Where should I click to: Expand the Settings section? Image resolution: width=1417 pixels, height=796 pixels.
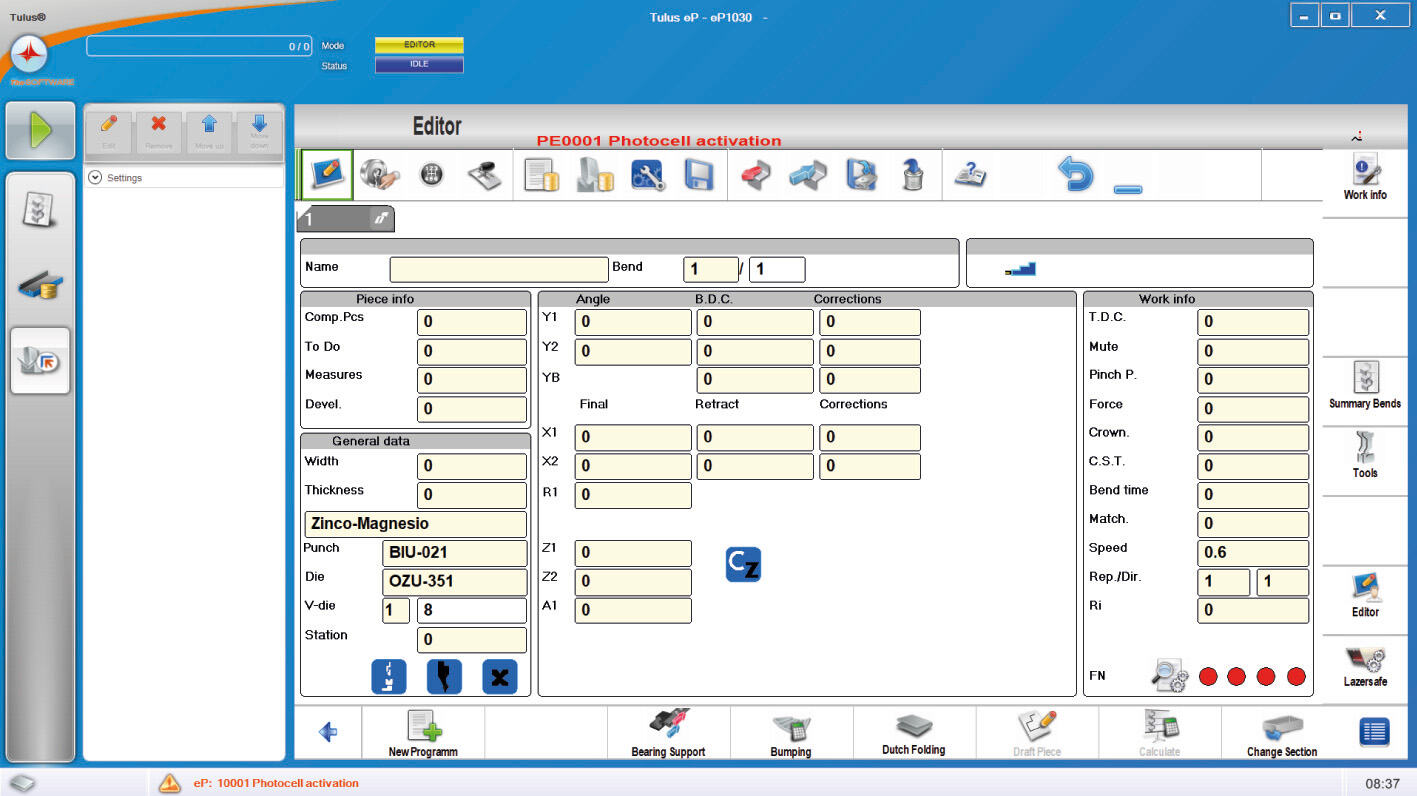pyautogui.click(x=96, y=178)
